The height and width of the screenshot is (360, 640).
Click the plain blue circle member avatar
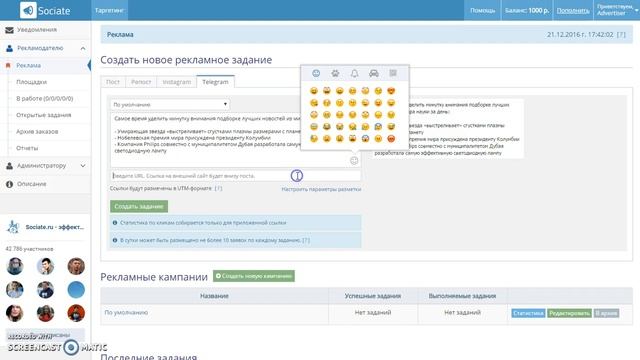76,289
